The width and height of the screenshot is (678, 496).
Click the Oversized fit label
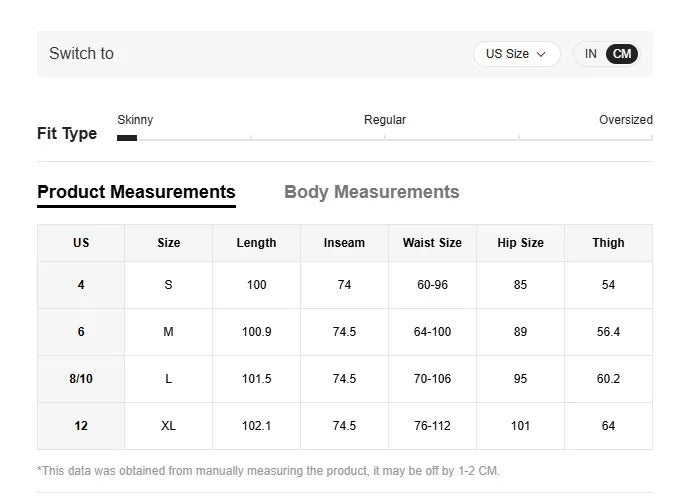626,120
